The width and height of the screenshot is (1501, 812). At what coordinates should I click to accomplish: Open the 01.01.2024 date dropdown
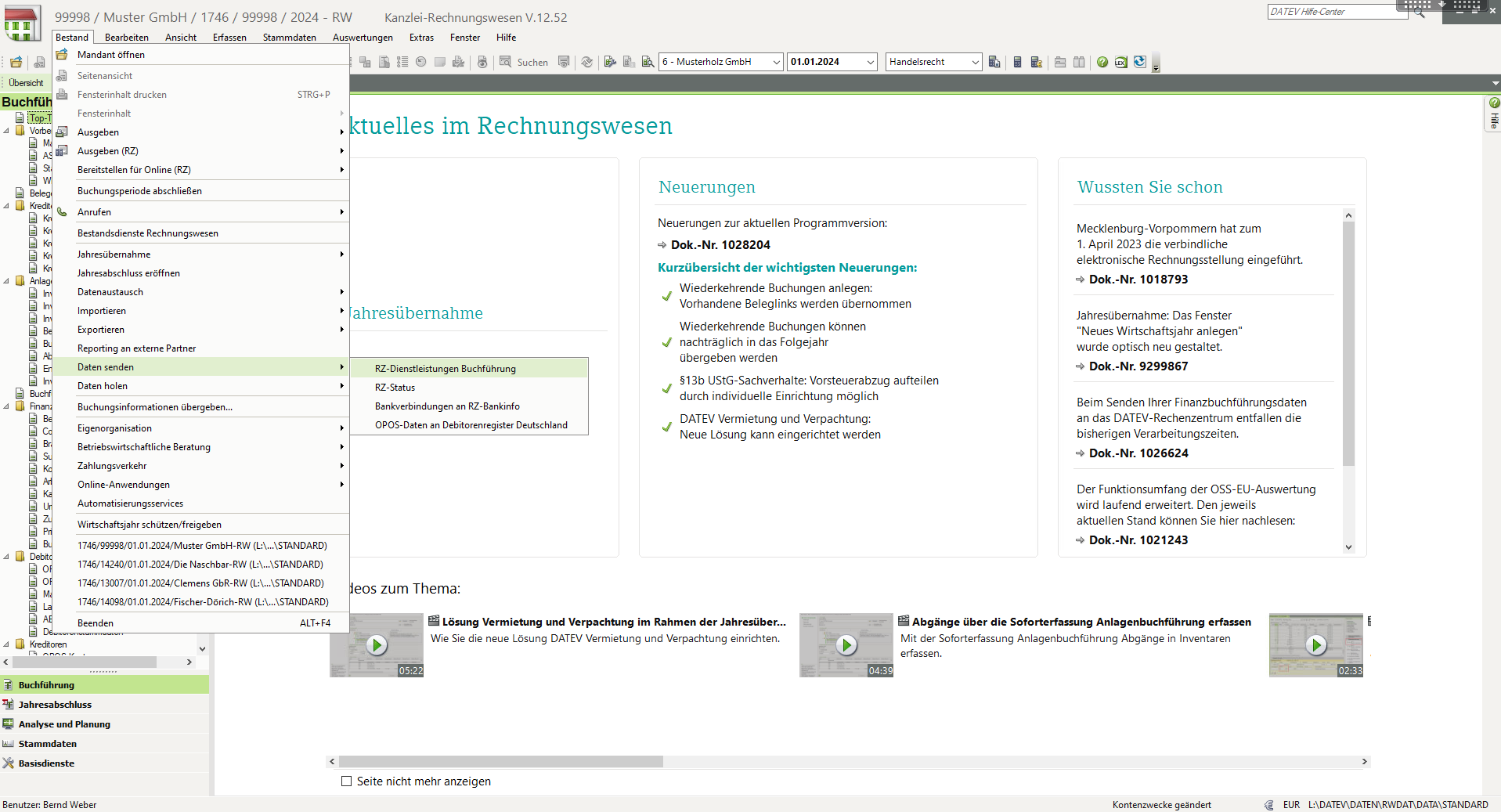(870, 62)
